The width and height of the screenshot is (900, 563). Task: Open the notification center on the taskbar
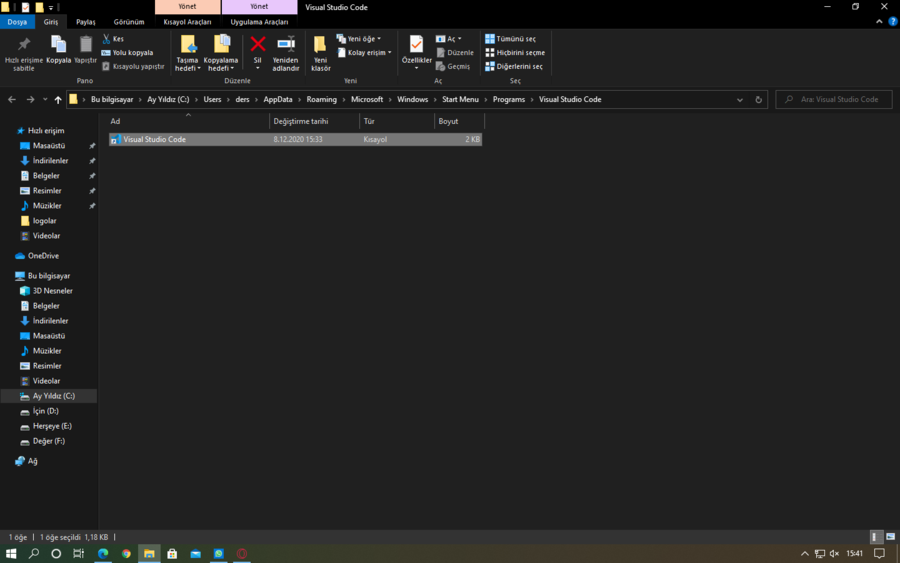[879, 553]
